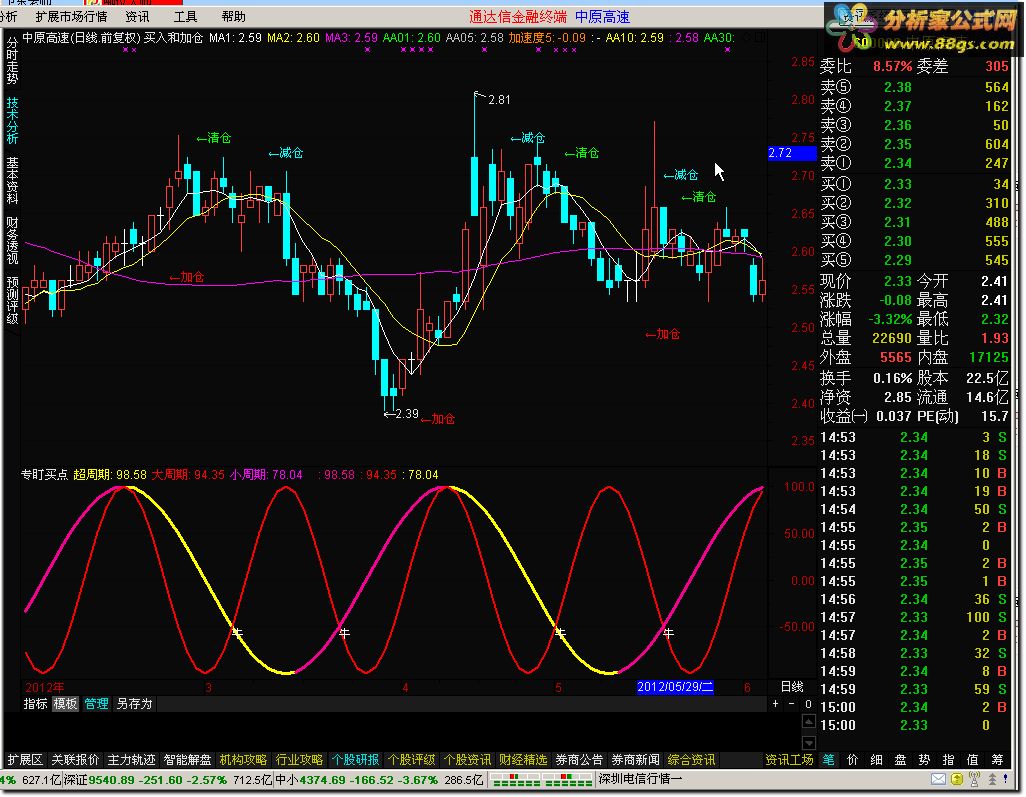Open the 券商公告 bottom tab

click(x=579, y=760)
